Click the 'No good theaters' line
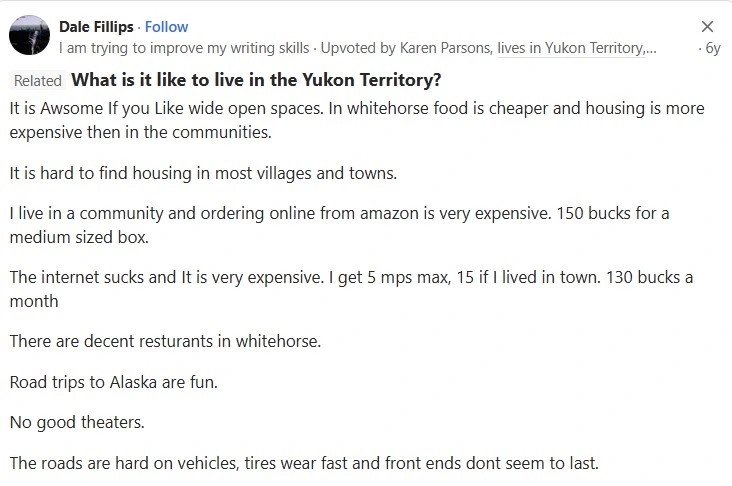Viewport: 732px width, 486px height. (x=77, y=422)
